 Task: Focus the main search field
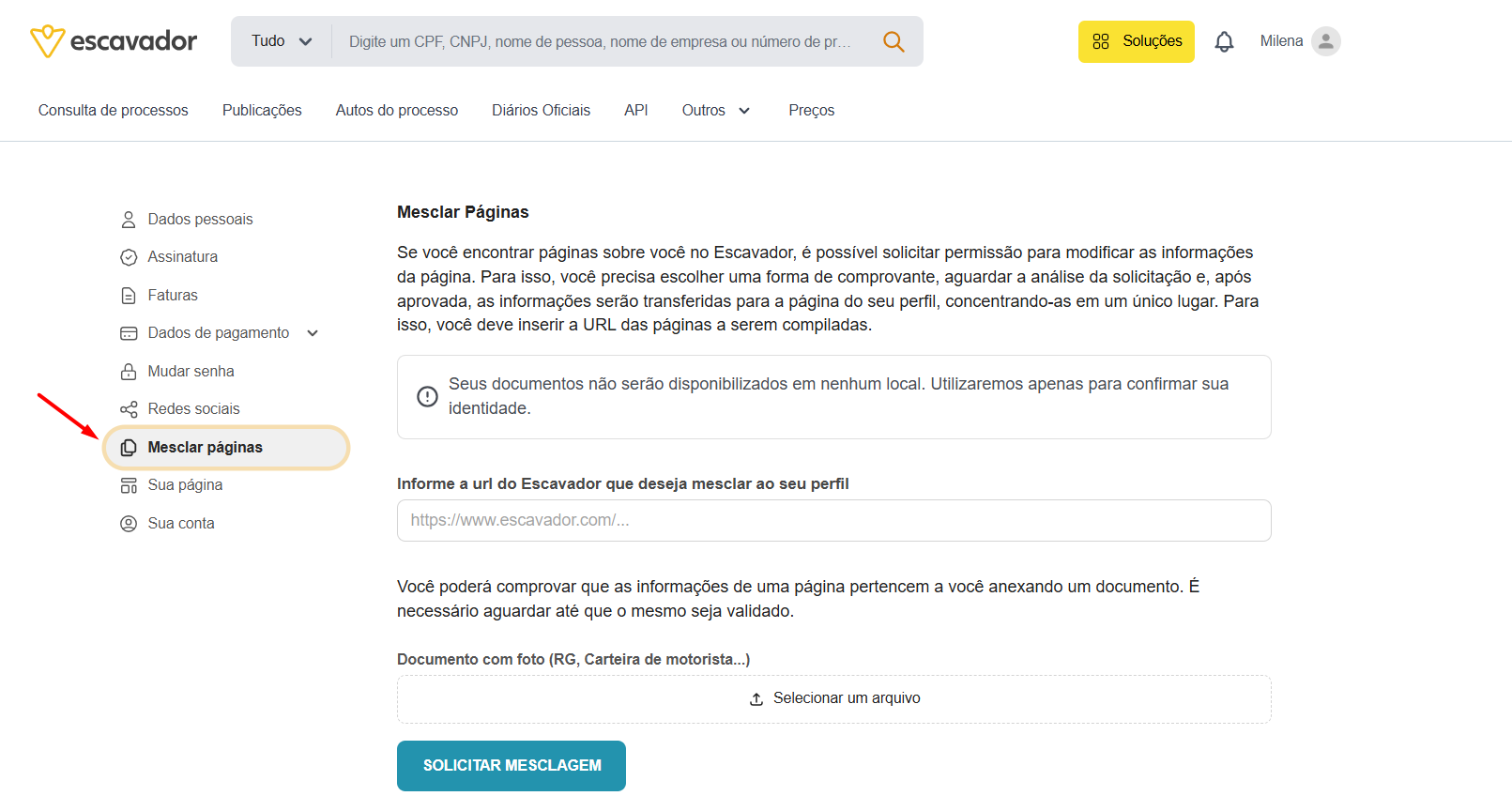point(601,41)
